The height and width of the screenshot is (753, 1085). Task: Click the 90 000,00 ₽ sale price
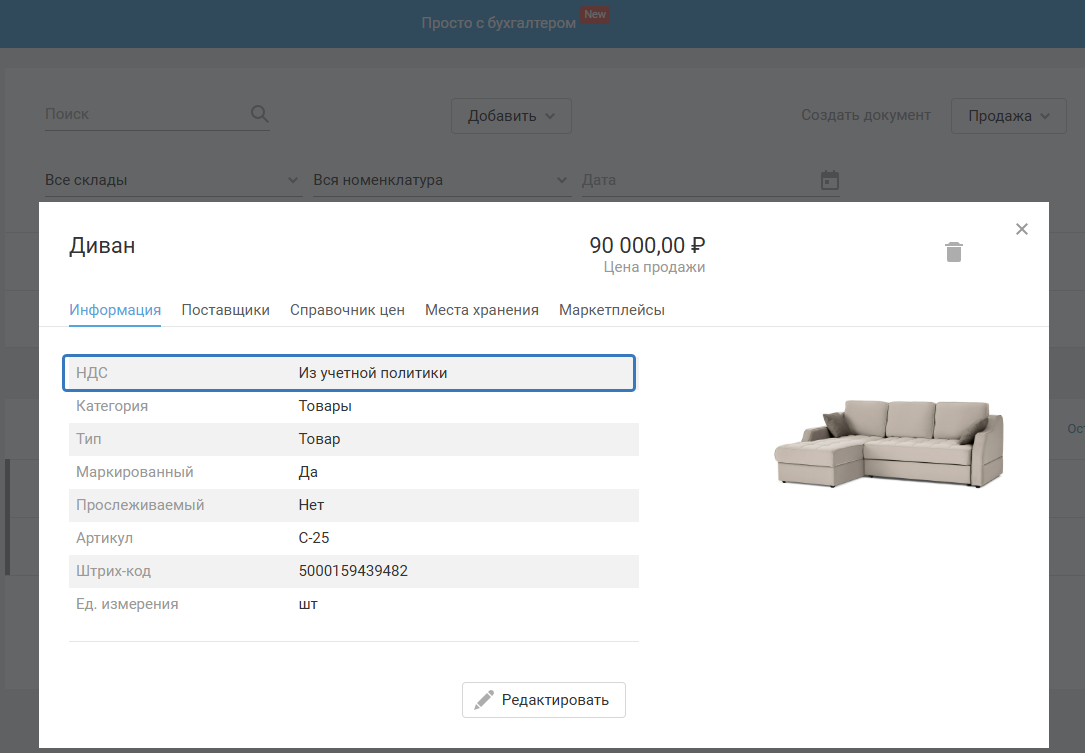click(x=647, y=245)
